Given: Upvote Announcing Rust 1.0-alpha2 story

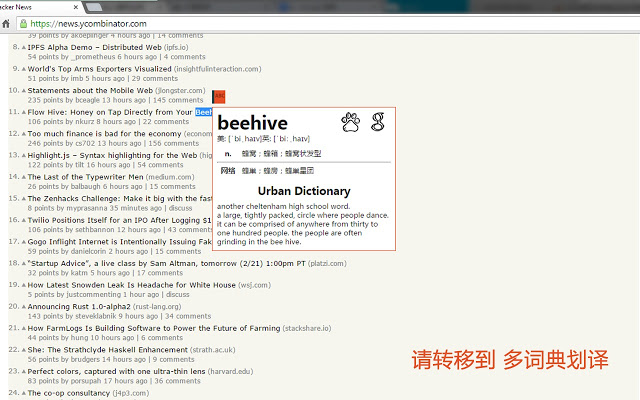Looking at the screenshot, I should point(24,307).
